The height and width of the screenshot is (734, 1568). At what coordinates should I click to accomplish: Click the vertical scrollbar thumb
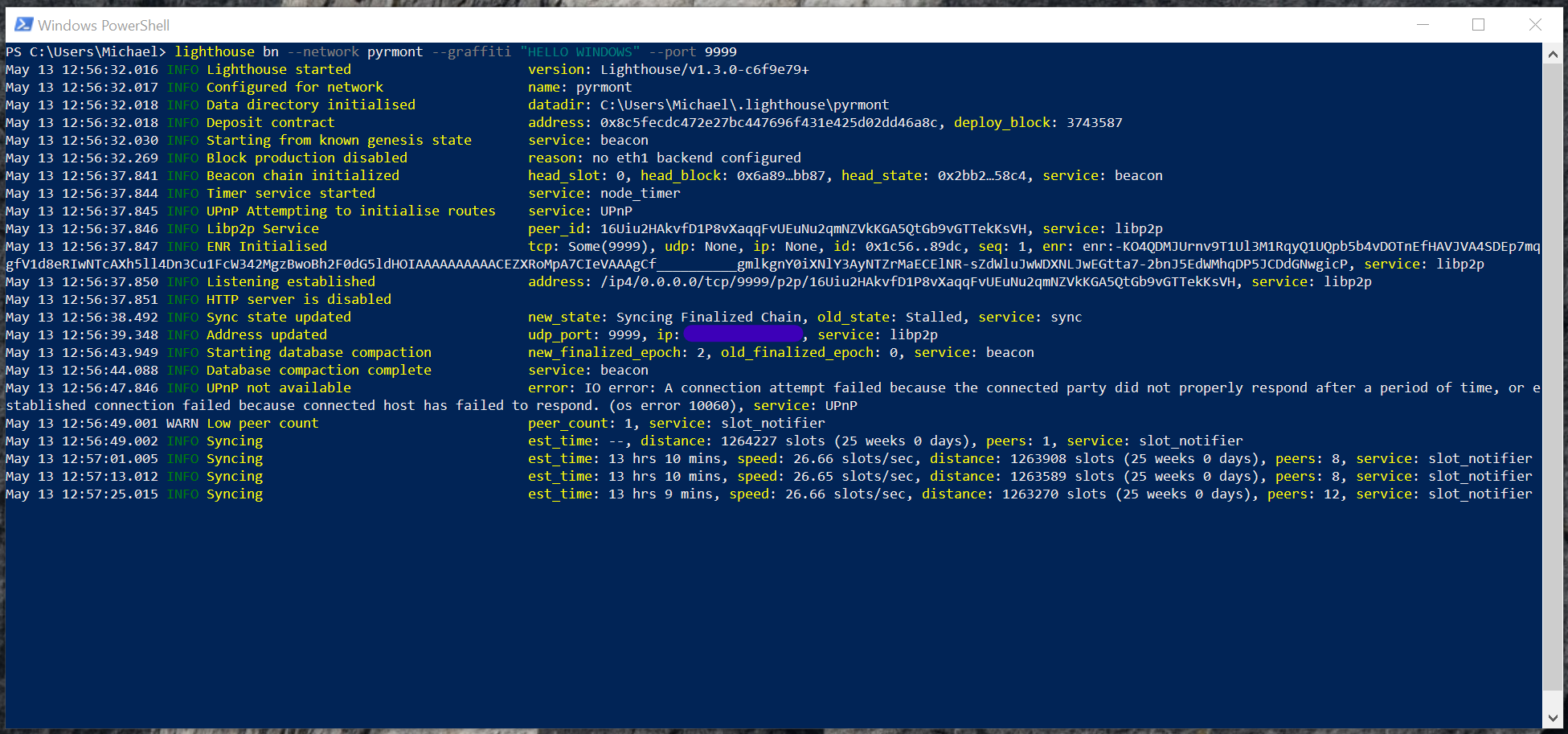point(1552,378)
